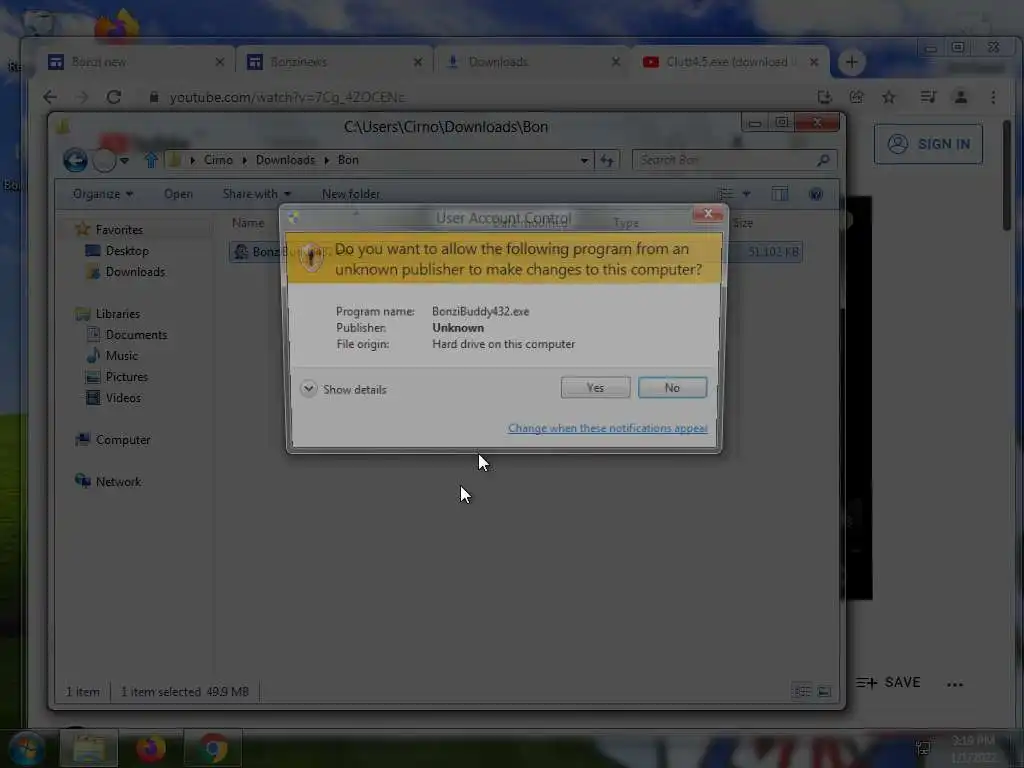Select Cirno in the address breadcrumb
The width and height of the screenshot is (1024, 768).
point(218,160)
